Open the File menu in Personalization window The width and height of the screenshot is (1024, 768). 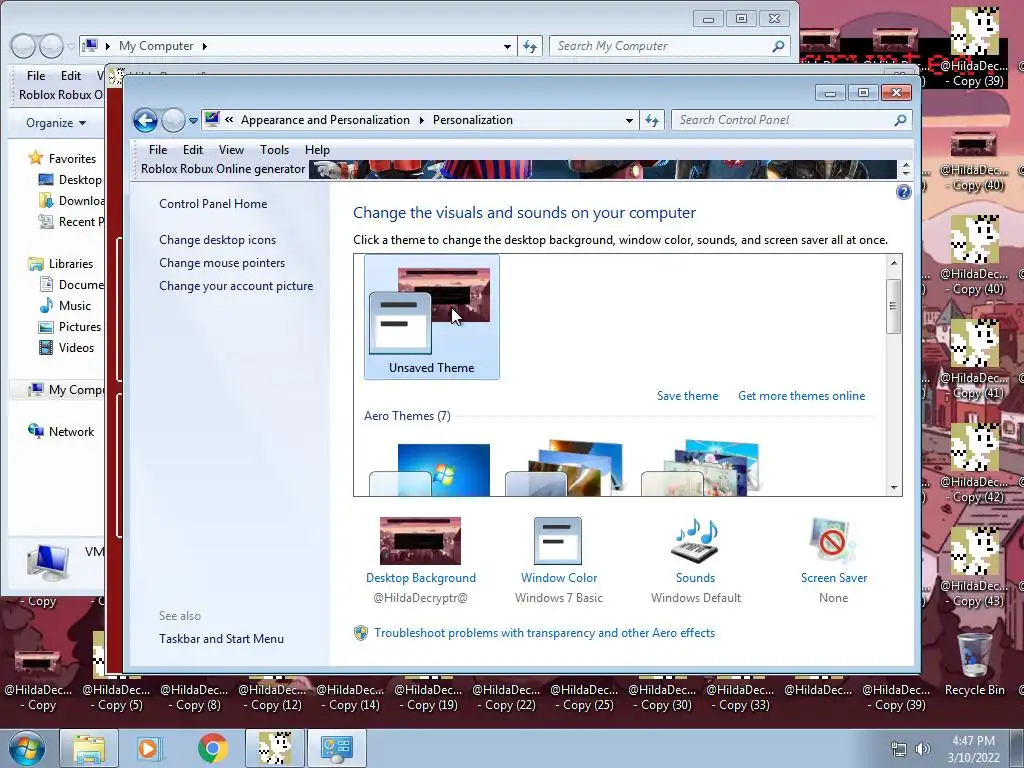[158, 150]
